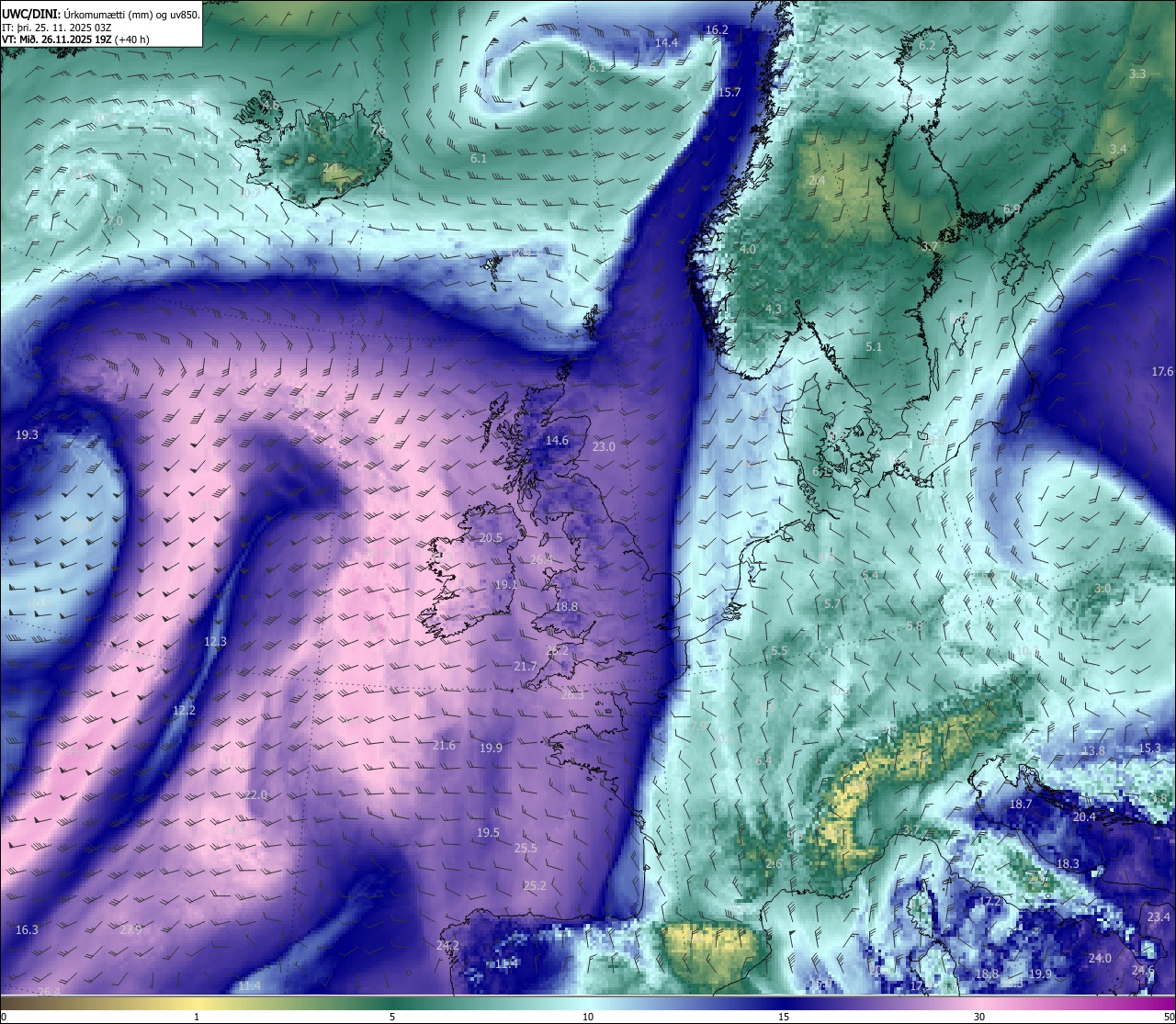The image size is (1176, 1024).
Task: Click the color scale tick label '30'
Action: click(x=979, y=1017)
